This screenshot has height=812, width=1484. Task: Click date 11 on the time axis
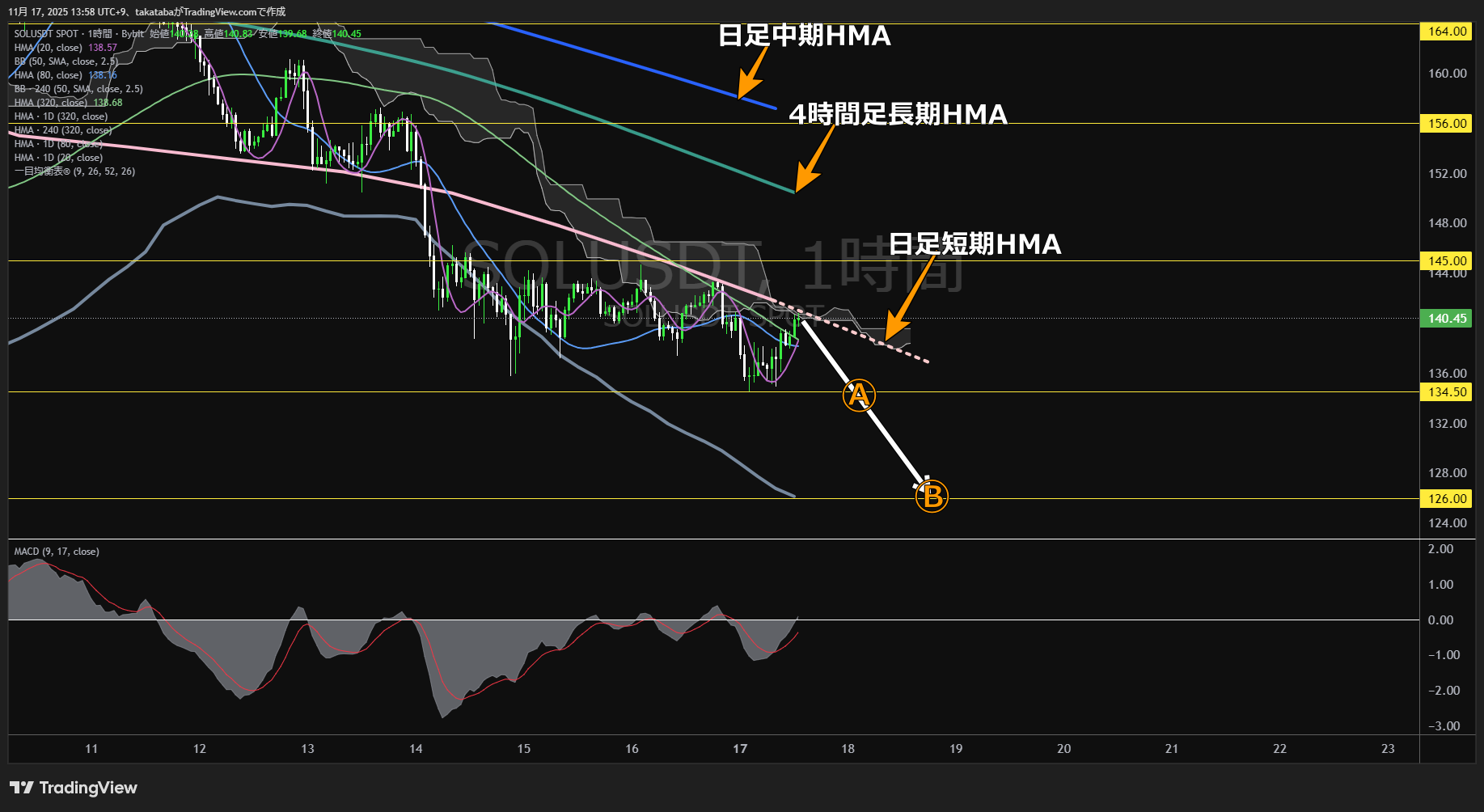point(91,749)
